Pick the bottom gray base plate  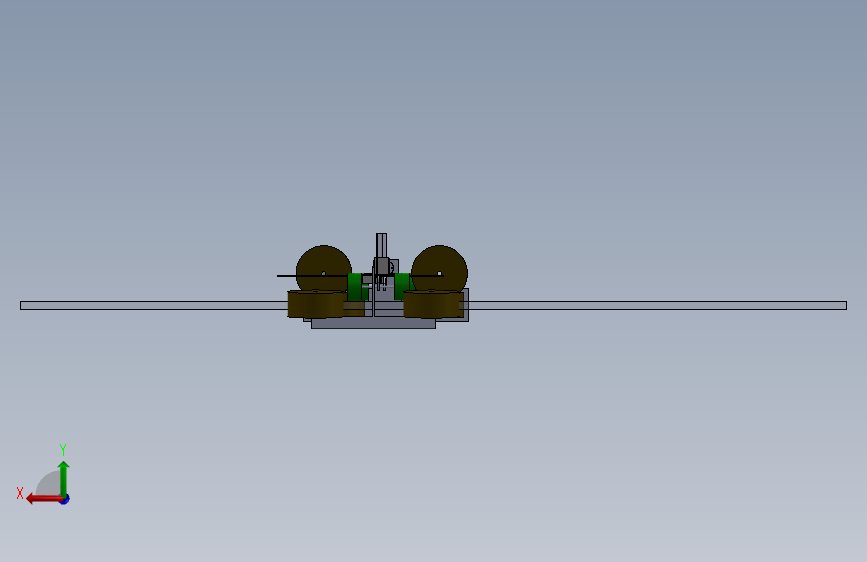[x=373, y=324]
